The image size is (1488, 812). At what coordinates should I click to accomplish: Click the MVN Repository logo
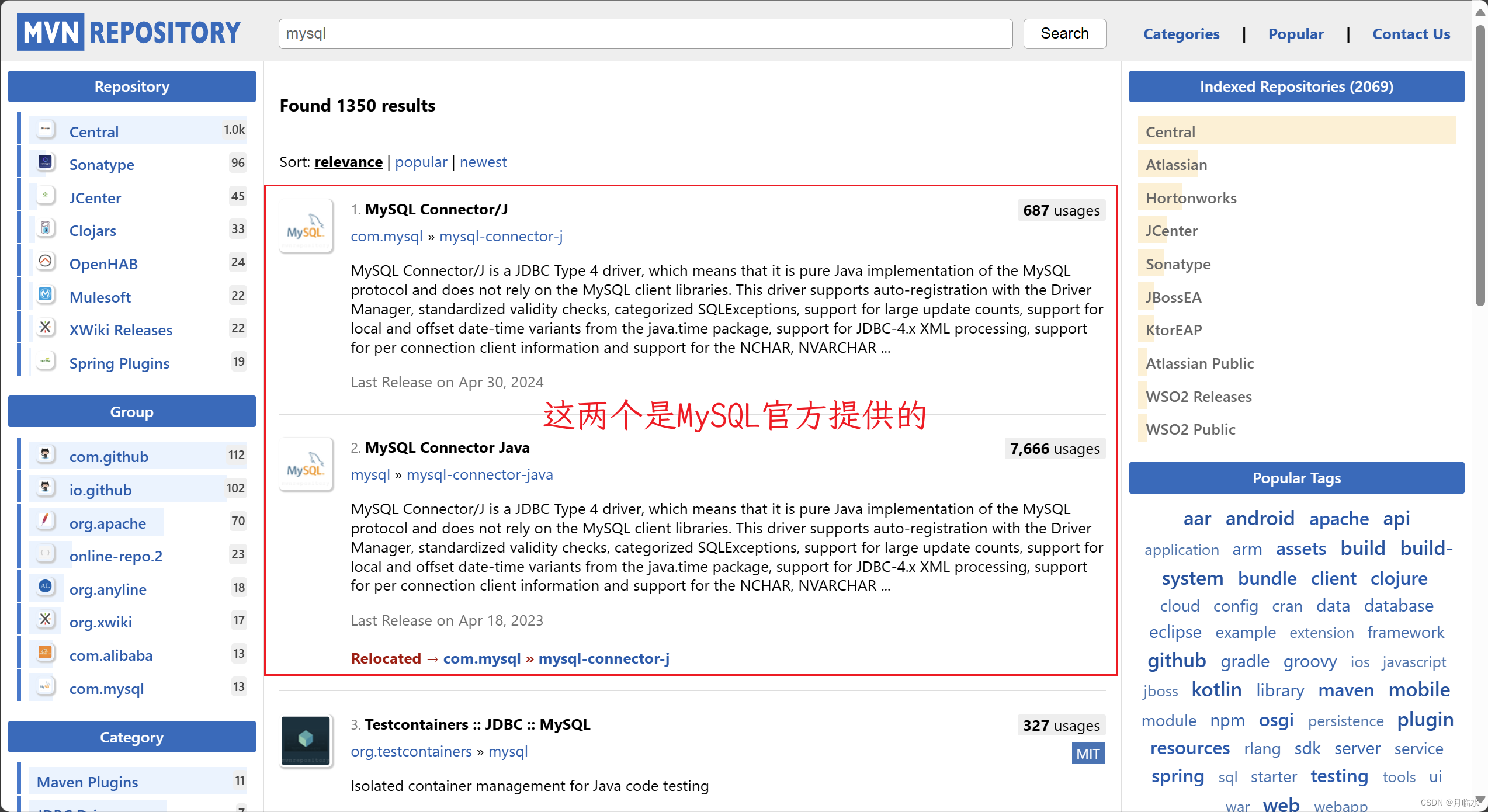tap(129, 33)
